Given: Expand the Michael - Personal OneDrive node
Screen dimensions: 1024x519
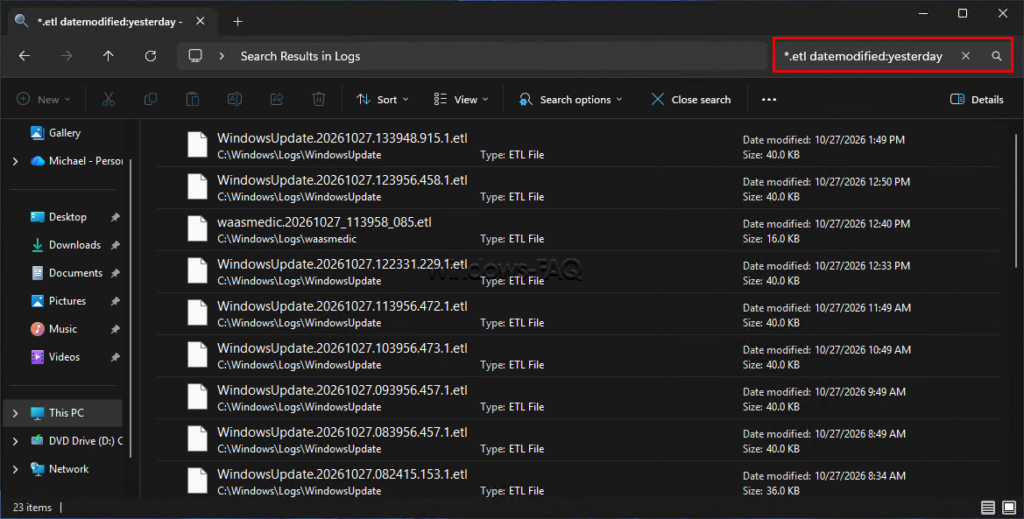Looking at the screenshot, I should pyautogui.click(x=15, y=161).
